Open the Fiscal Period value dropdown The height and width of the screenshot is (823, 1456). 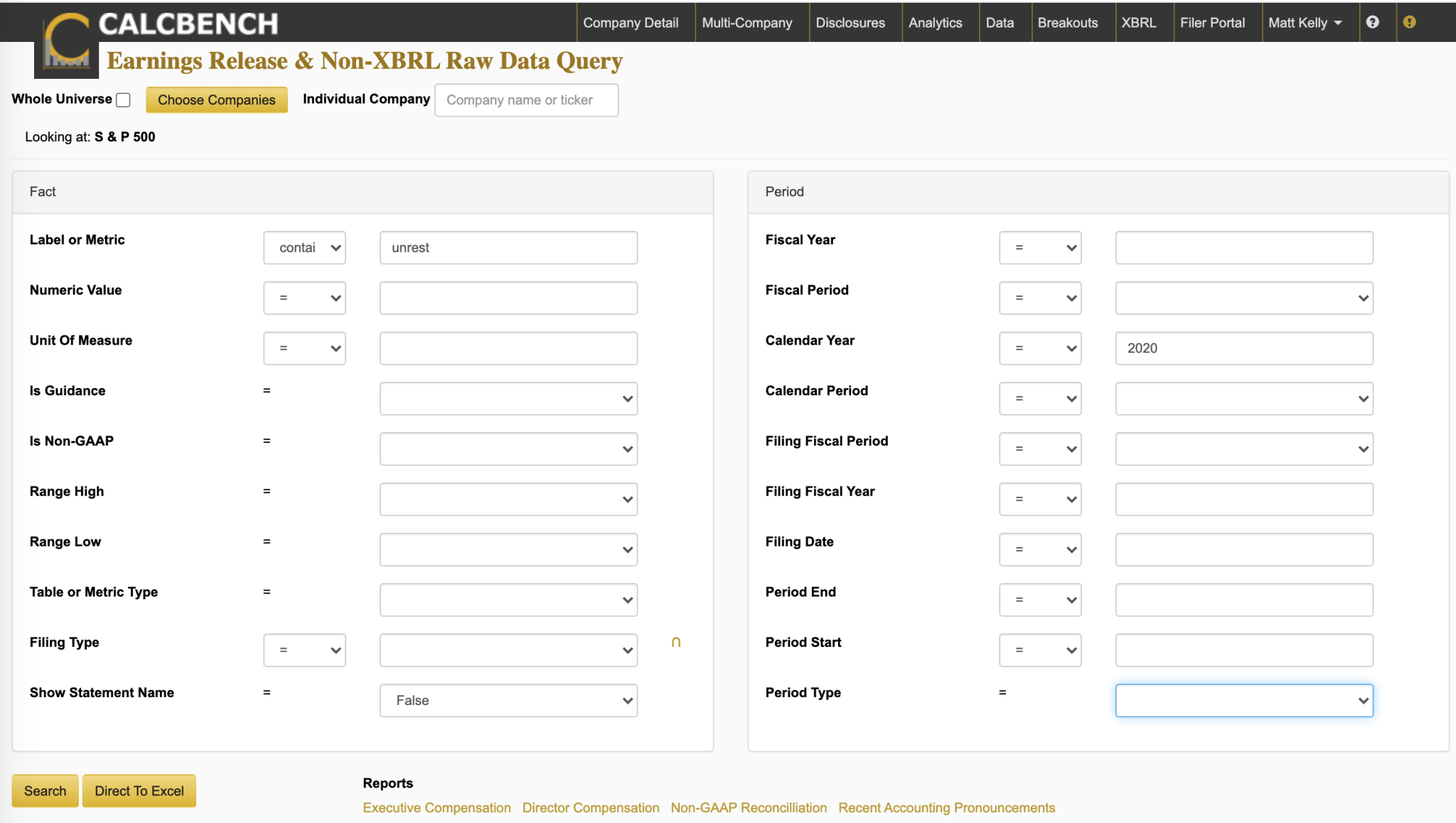tap(1243, 298)
